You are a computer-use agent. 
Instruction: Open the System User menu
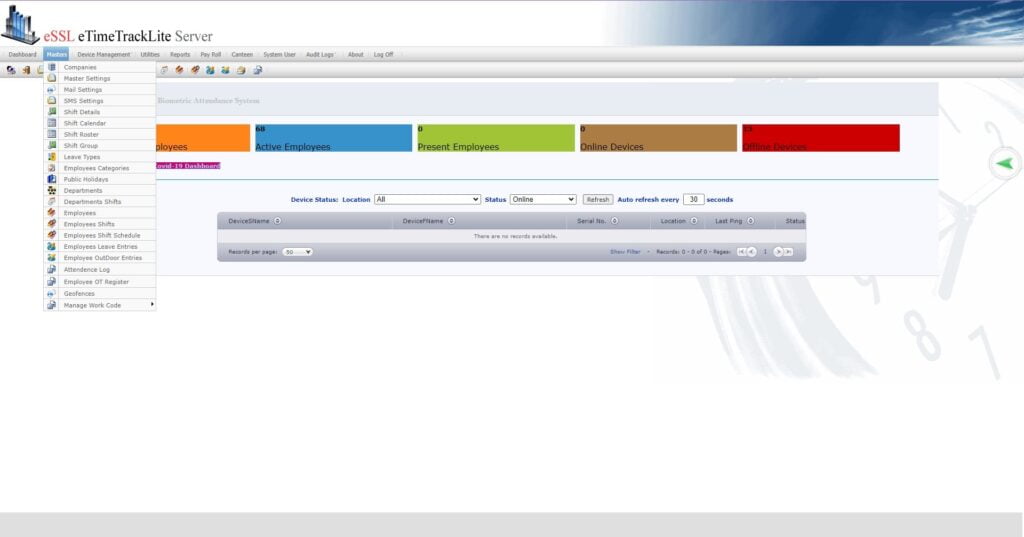tap(280, 55)
